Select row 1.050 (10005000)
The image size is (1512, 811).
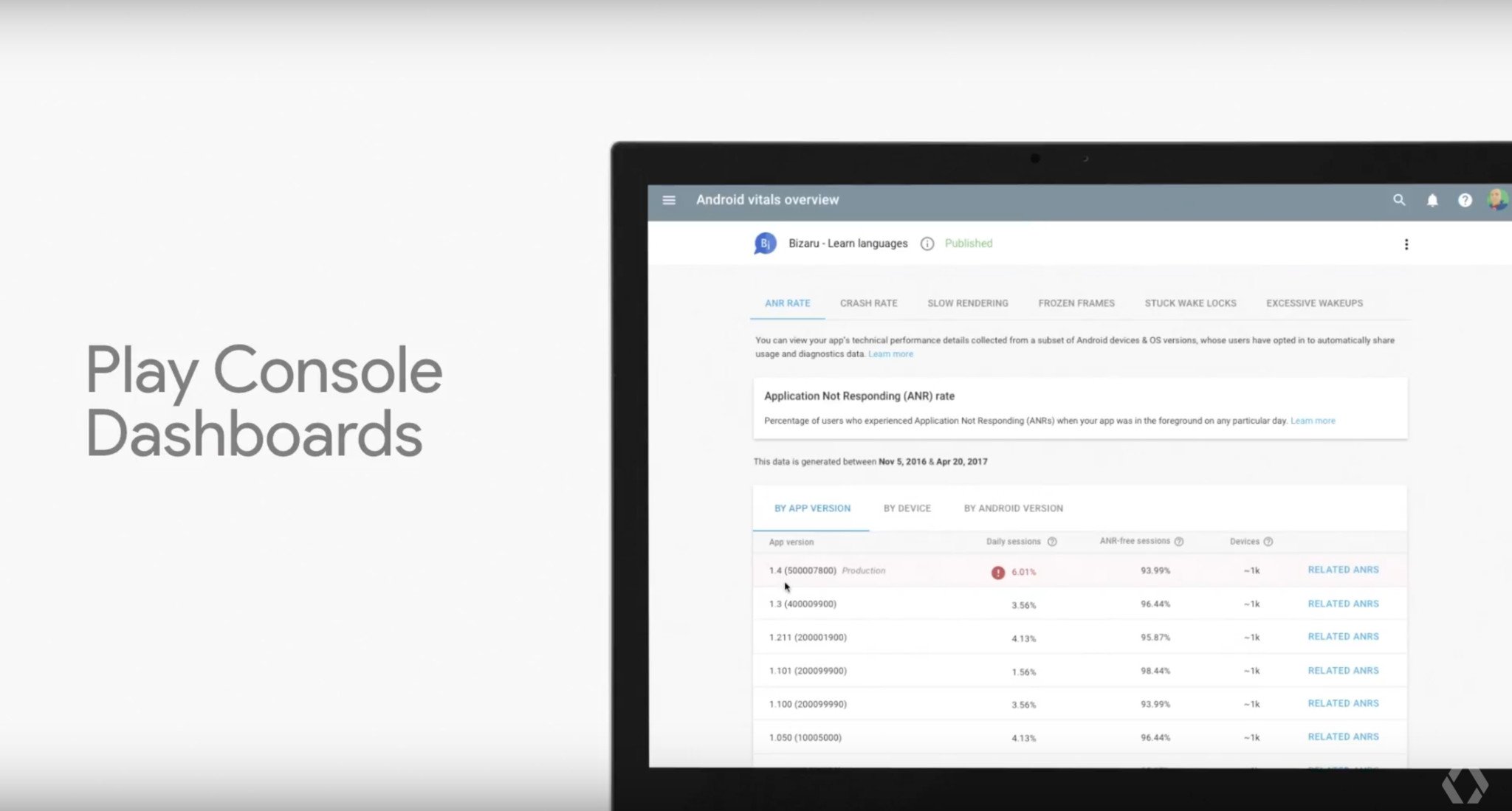(1080, 737)
